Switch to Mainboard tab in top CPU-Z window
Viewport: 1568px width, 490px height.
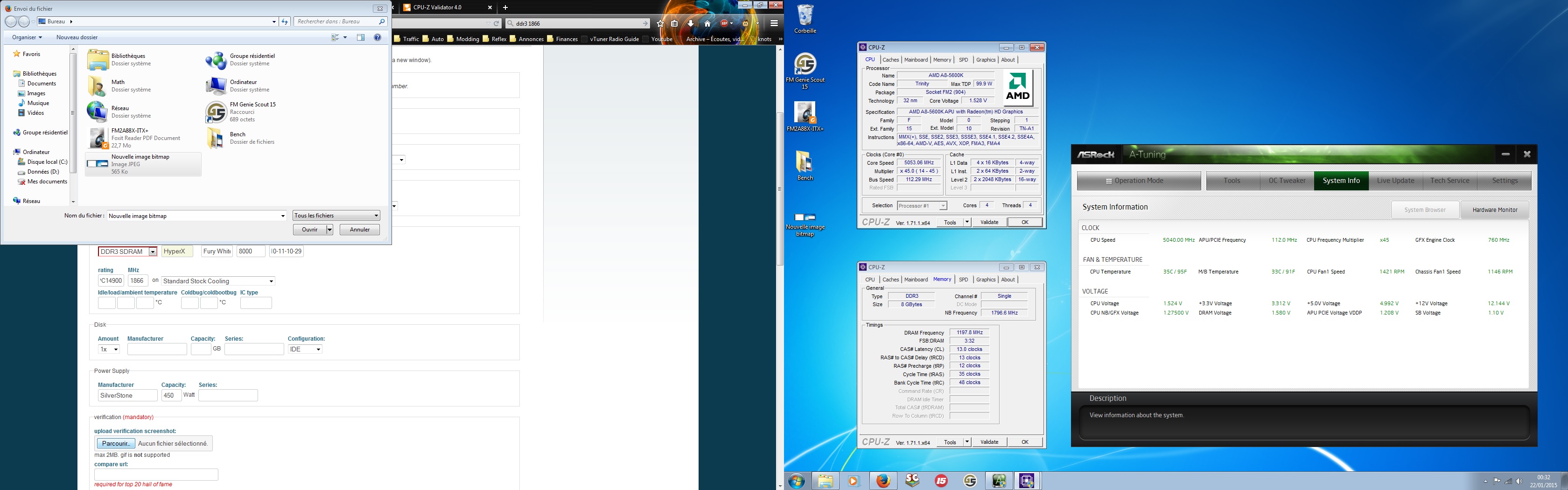coord(916,60)
